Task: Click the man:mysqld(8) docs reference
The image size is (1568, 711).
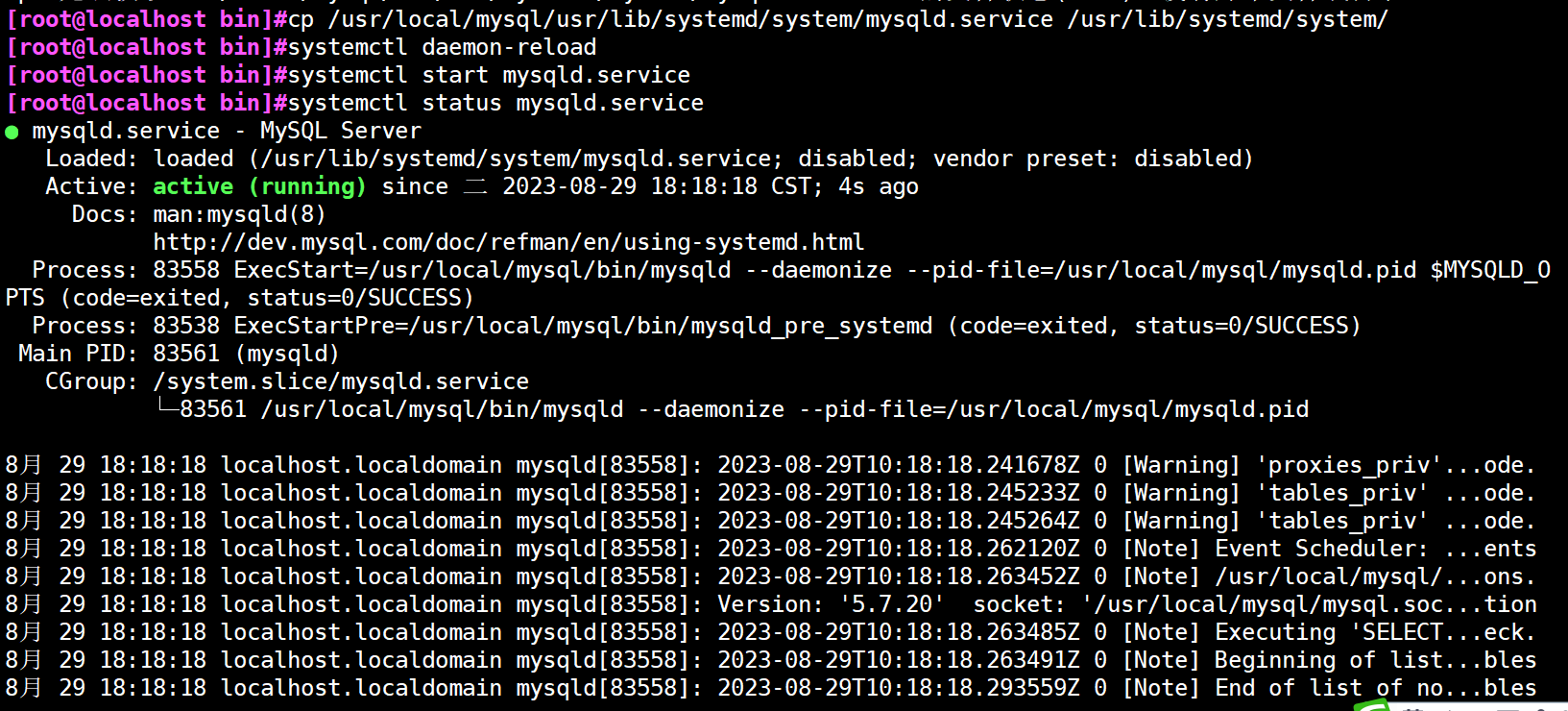Action: pos(239,214)
